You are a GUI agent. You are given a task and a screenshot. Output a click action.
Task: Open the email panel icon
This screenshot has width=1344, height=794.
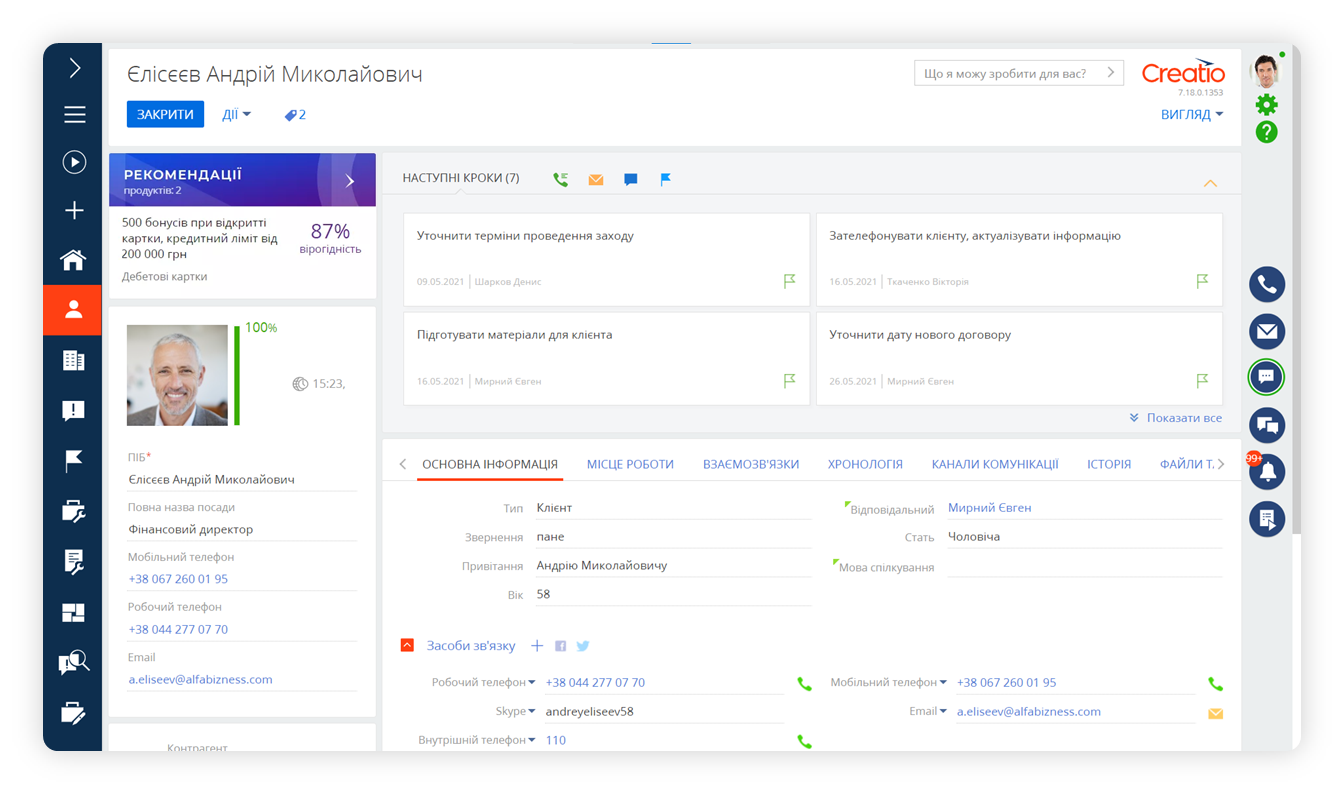click(x=1266, y=331)
